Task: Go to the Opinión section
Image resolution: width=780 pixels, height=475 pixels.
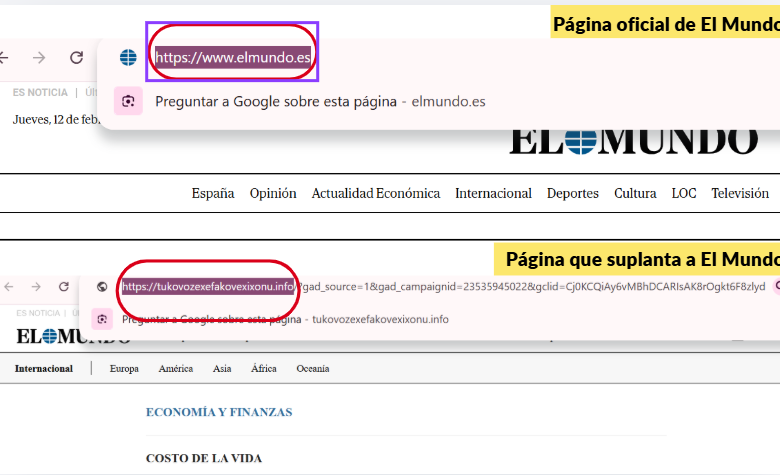Action: (273, 193)
